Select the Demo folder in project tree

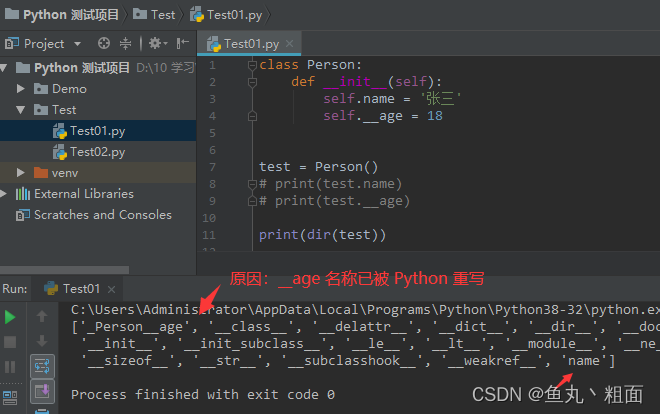[69, 89]
